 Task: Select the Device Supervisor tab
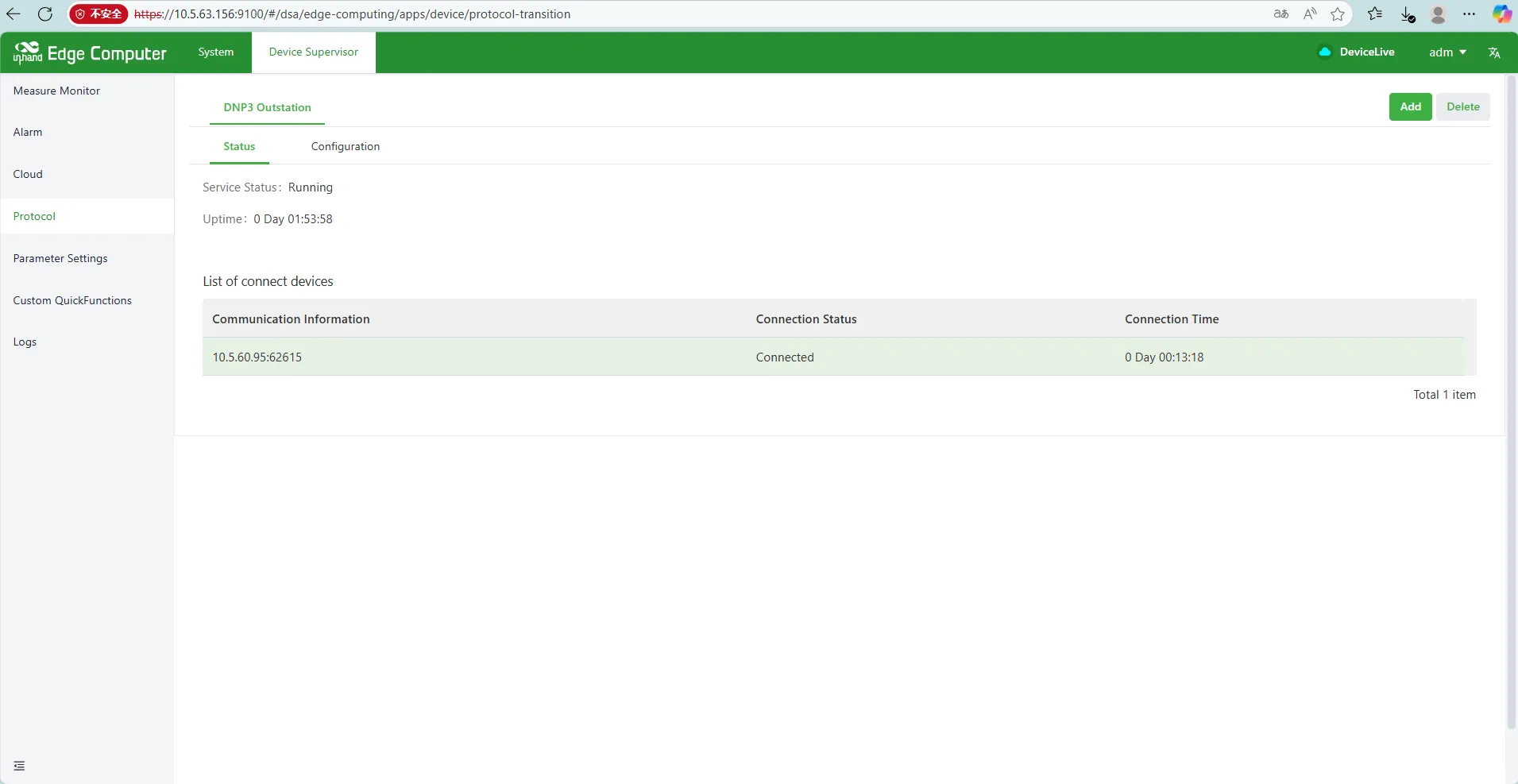click(x=314, y=52)
